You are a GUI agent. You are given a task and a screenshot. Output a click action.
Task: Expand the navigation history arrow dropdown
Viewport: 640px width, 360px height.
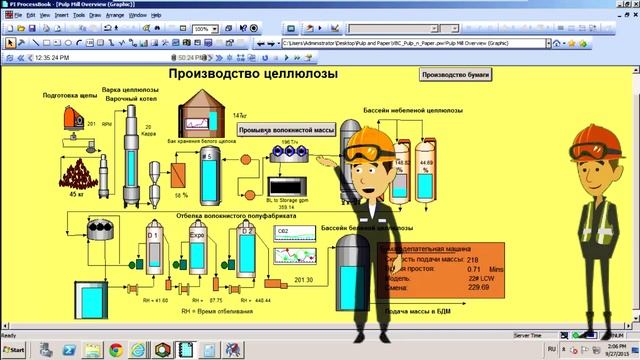279,43
